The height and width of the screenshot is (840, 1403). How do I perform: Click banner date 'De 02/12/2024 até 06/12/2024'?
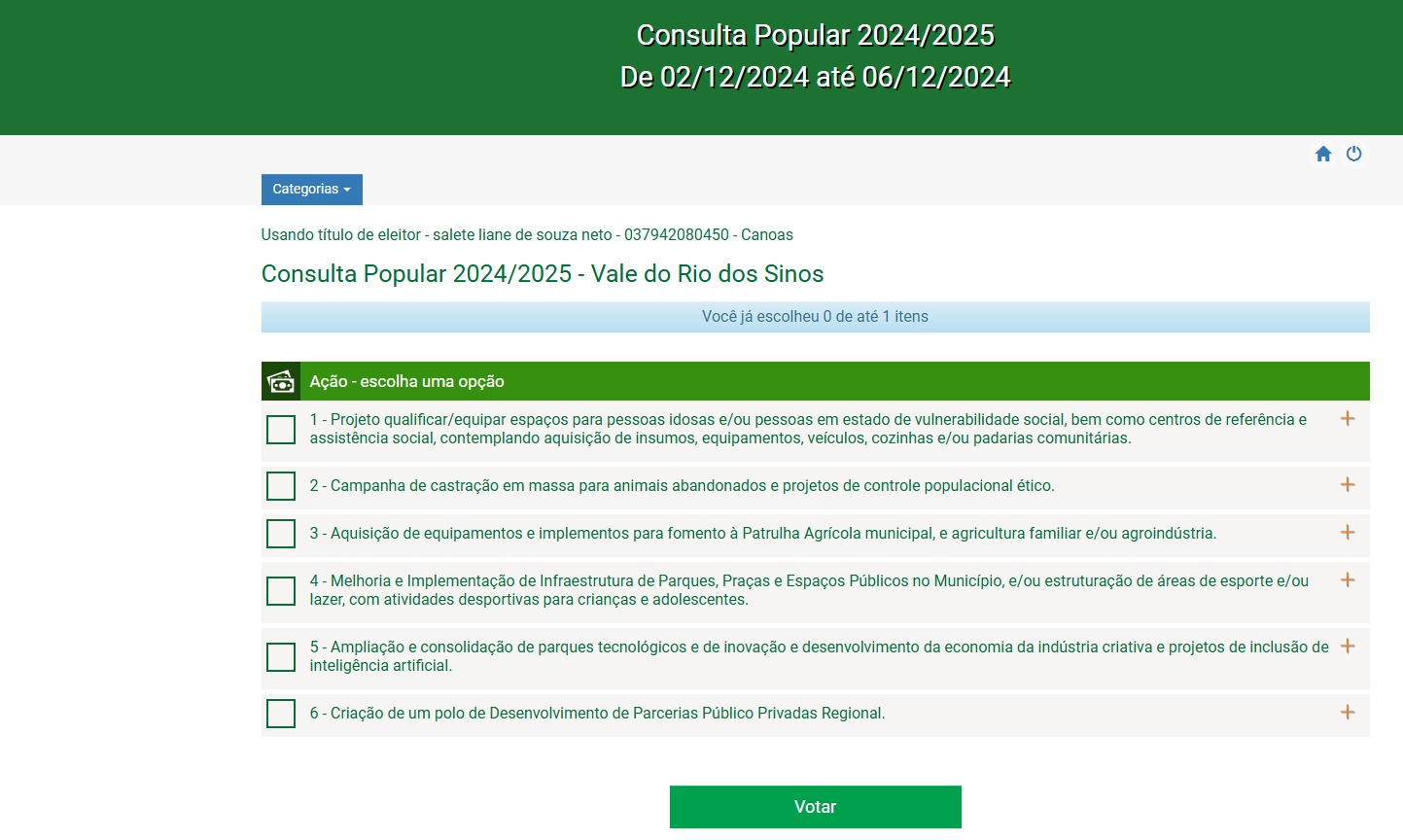click(x=815, y=78)
